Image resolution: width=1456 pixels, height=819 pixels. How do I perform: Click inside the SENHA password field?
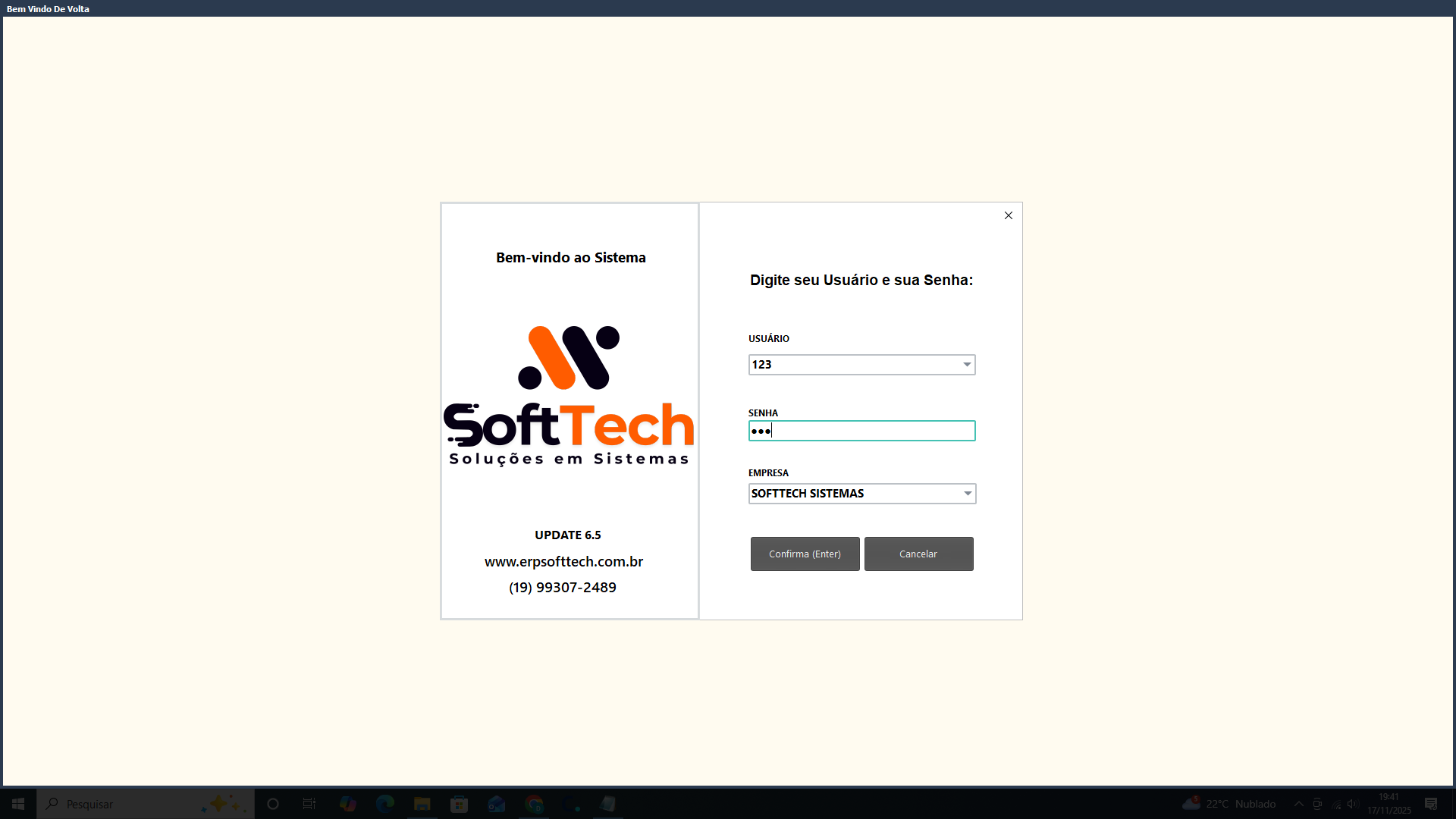click(861, 430)
